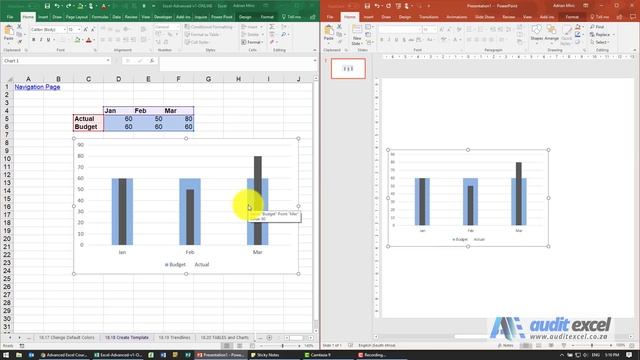This screenshot has width=640, height=360.
Task: Open sheet 18.20 TABLES and Charts
Action: click(224, 338)
